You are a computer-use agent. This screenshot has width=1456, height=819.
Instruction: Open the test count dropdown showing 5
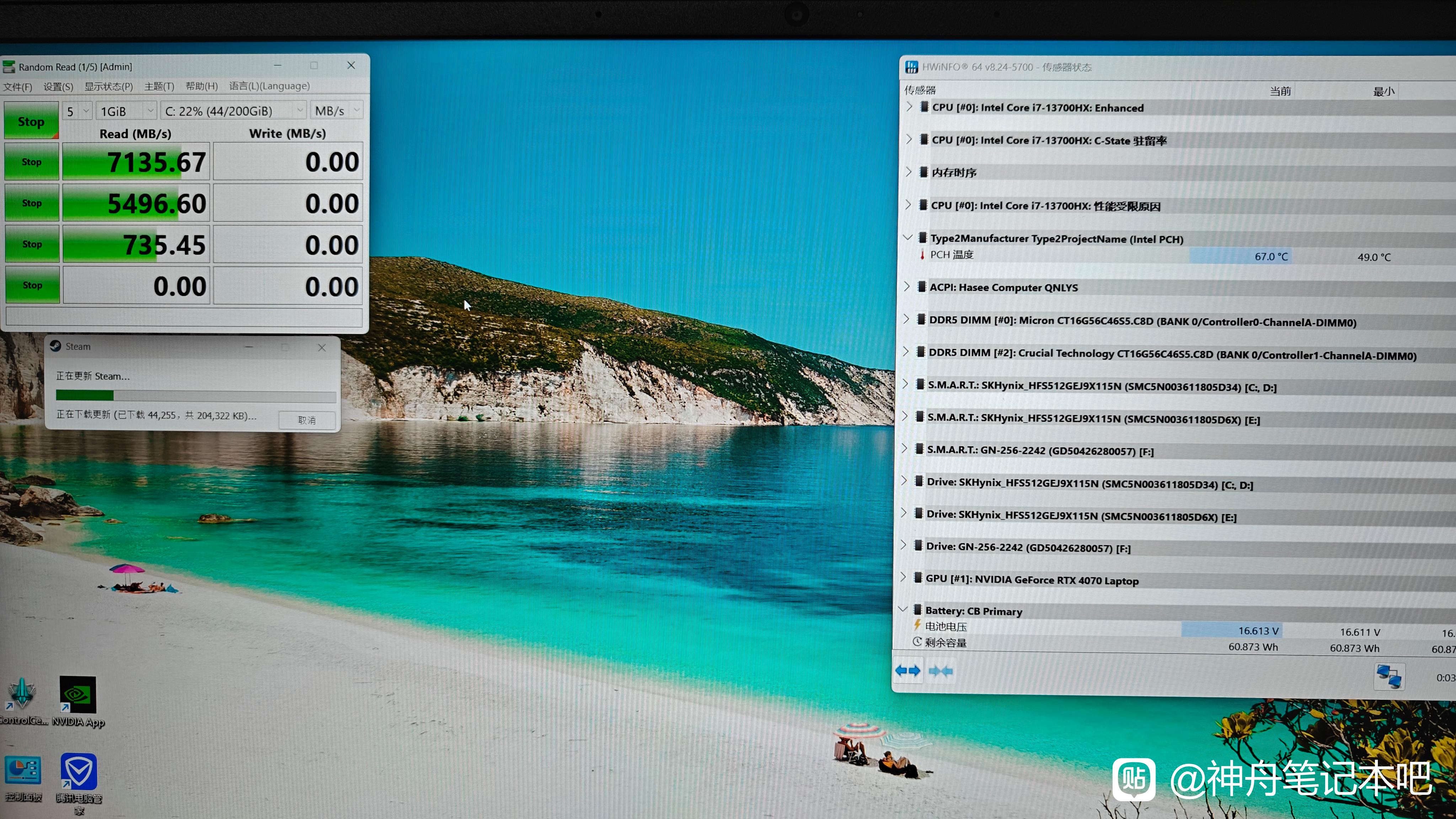tap(77, 111)
